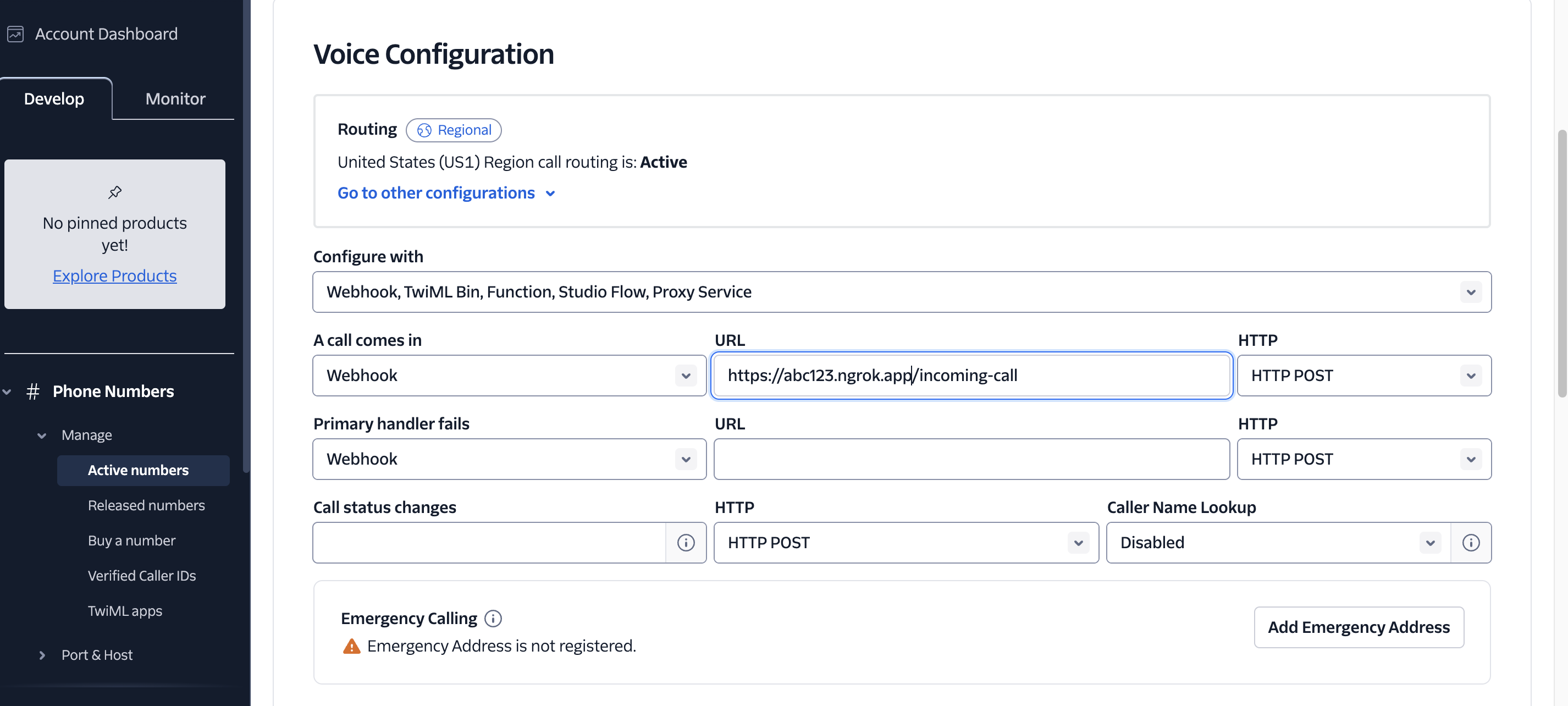Click the Account Dashboard icon
This screenshot has width=1568, height=706.
click(x=15, y=34)
